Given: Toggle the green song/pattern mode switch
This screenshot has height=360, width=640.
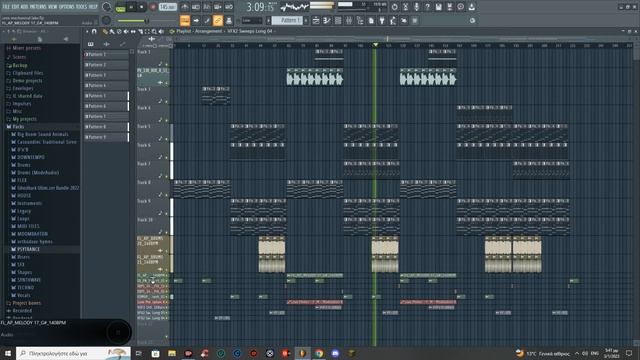Looking at the screenshot, I should 120,7.
